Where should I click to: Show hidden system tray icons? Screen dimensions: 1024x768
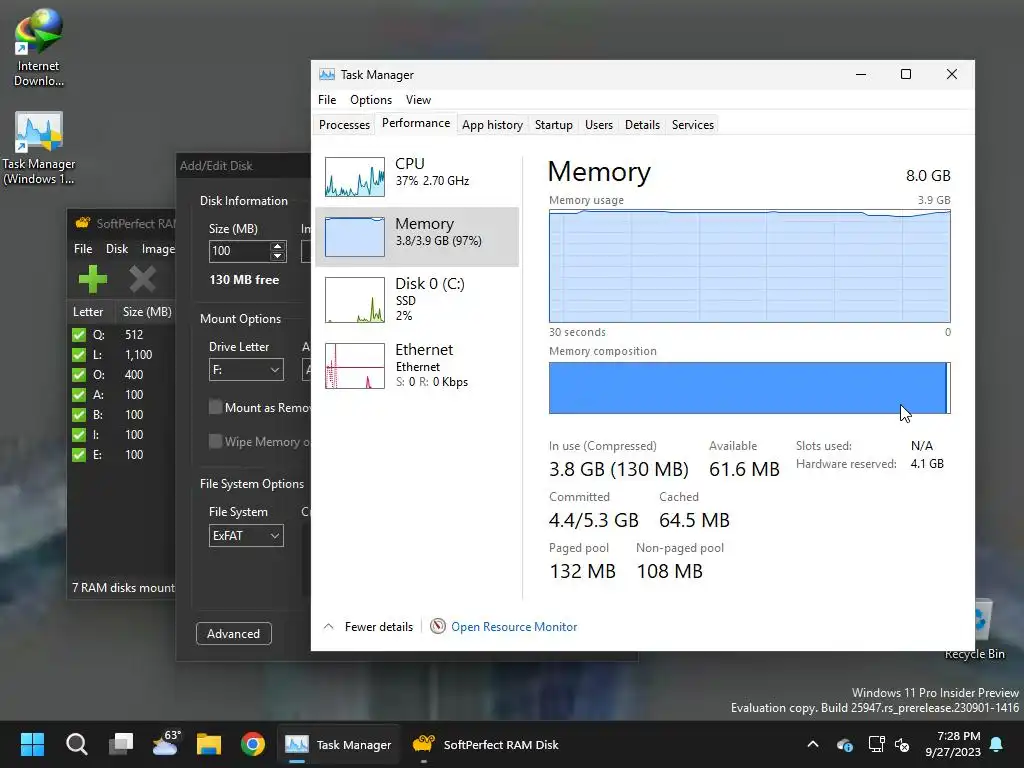pyautogui.click(x=813, y=744)
